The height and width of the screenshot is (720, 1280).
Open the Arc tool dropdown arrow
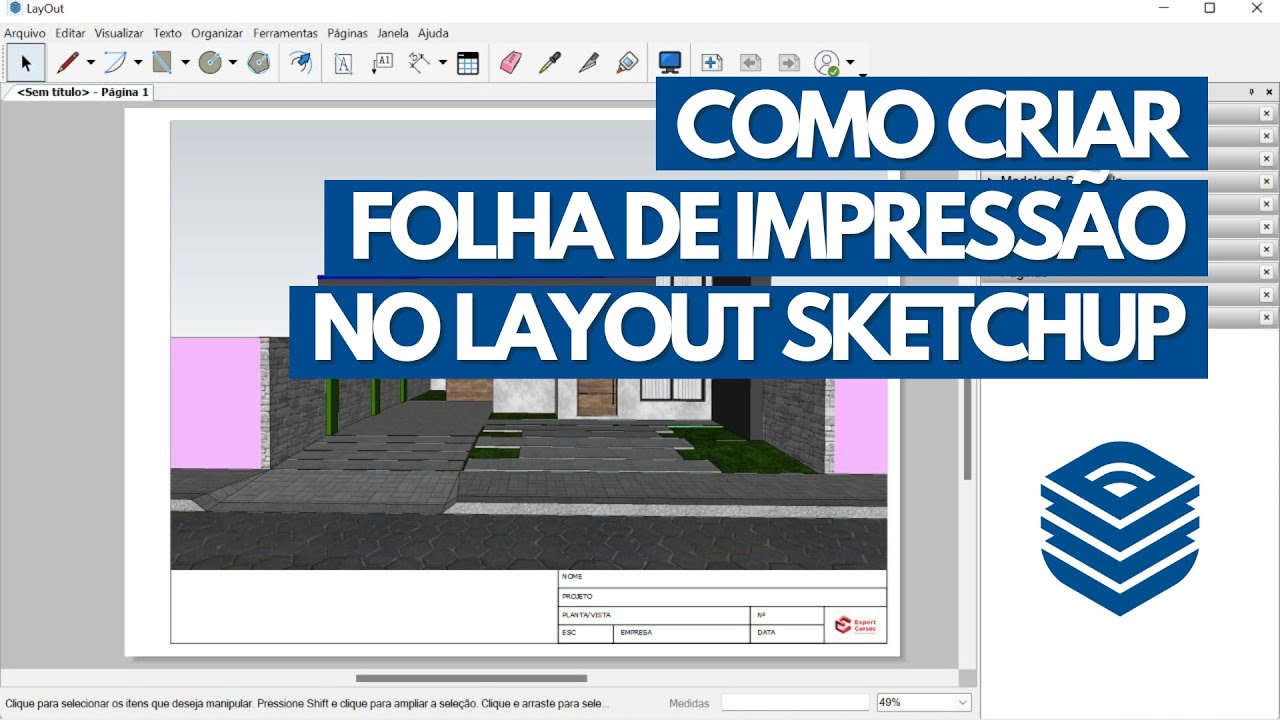[138, 63]
